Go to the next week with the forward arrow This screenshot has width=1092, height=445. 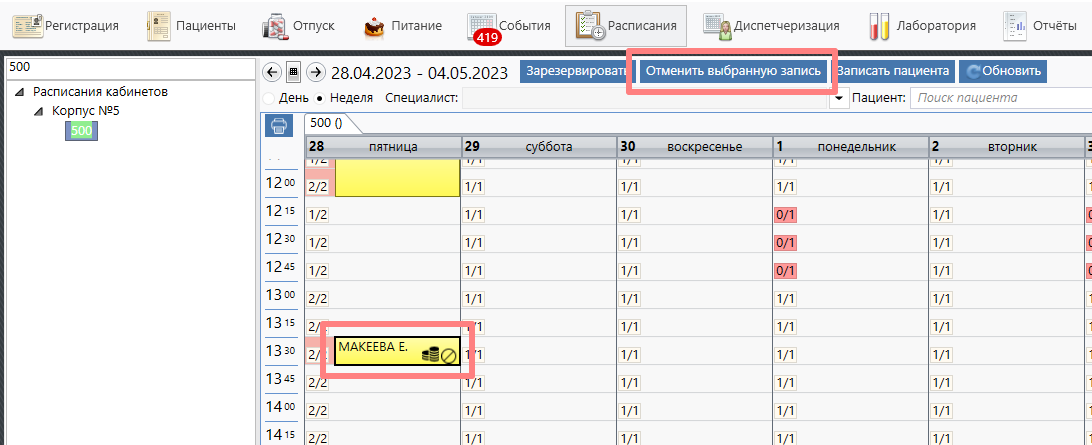[315, 72]
